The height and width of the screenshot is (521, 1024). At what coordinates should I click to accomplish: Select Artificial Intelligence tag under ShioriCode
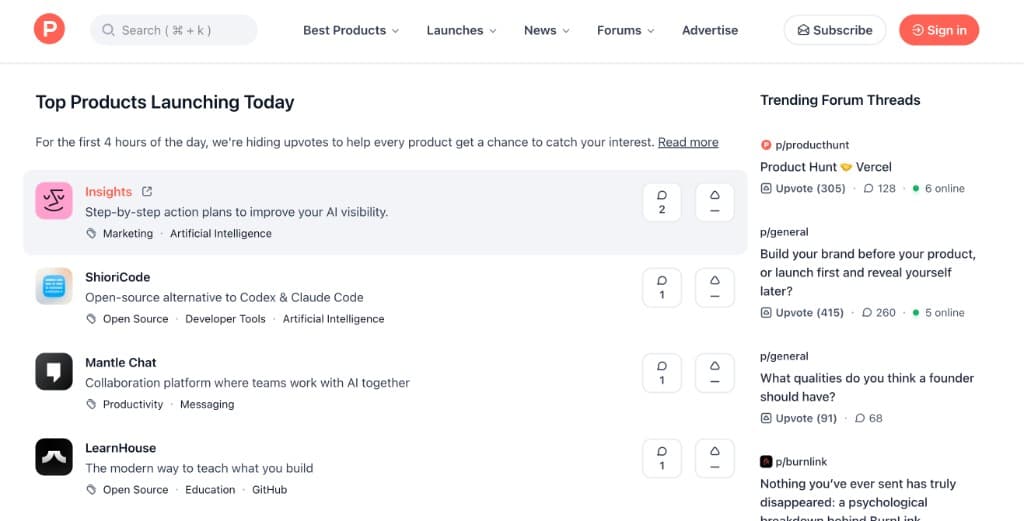pos(333,319)
